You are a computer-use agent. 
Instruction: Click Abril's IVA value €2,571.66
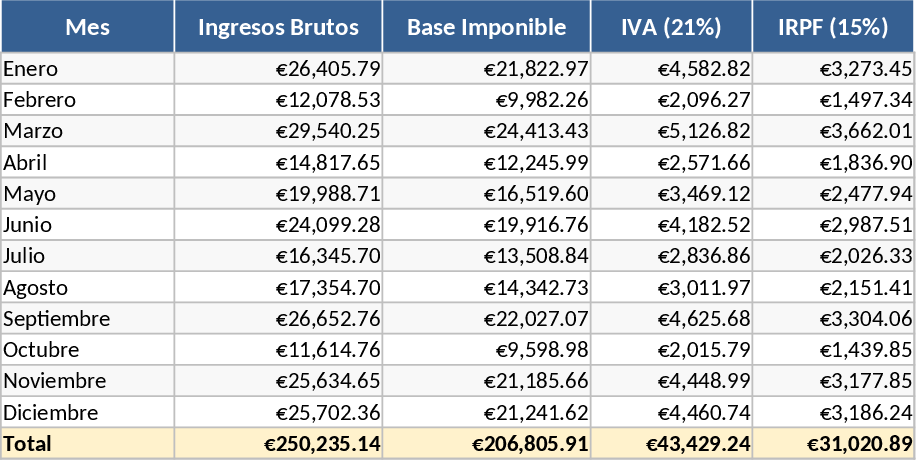(x=704, y=162)
